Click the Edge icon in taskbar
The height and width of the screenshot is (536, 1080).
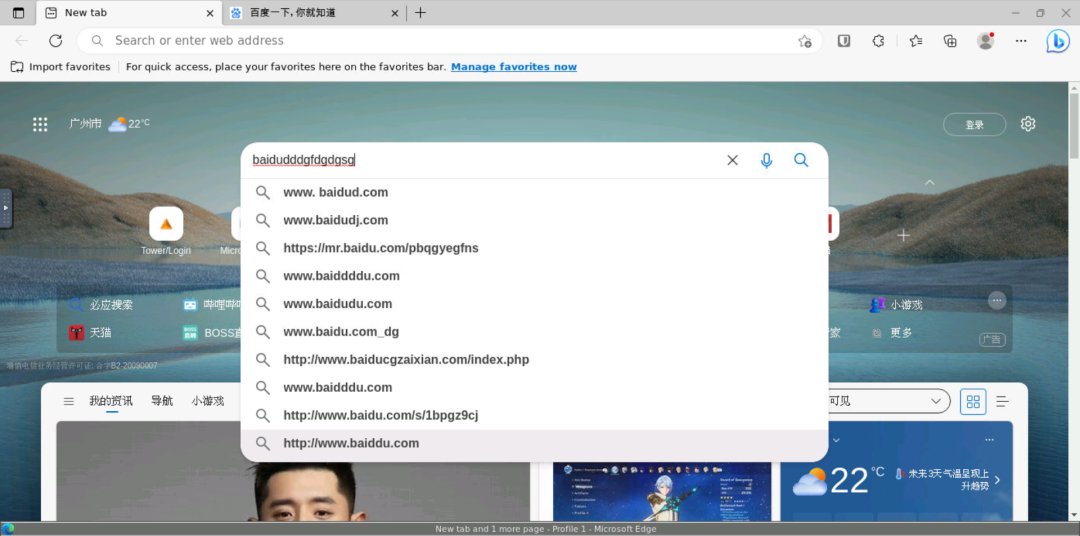tap(8, 529)
